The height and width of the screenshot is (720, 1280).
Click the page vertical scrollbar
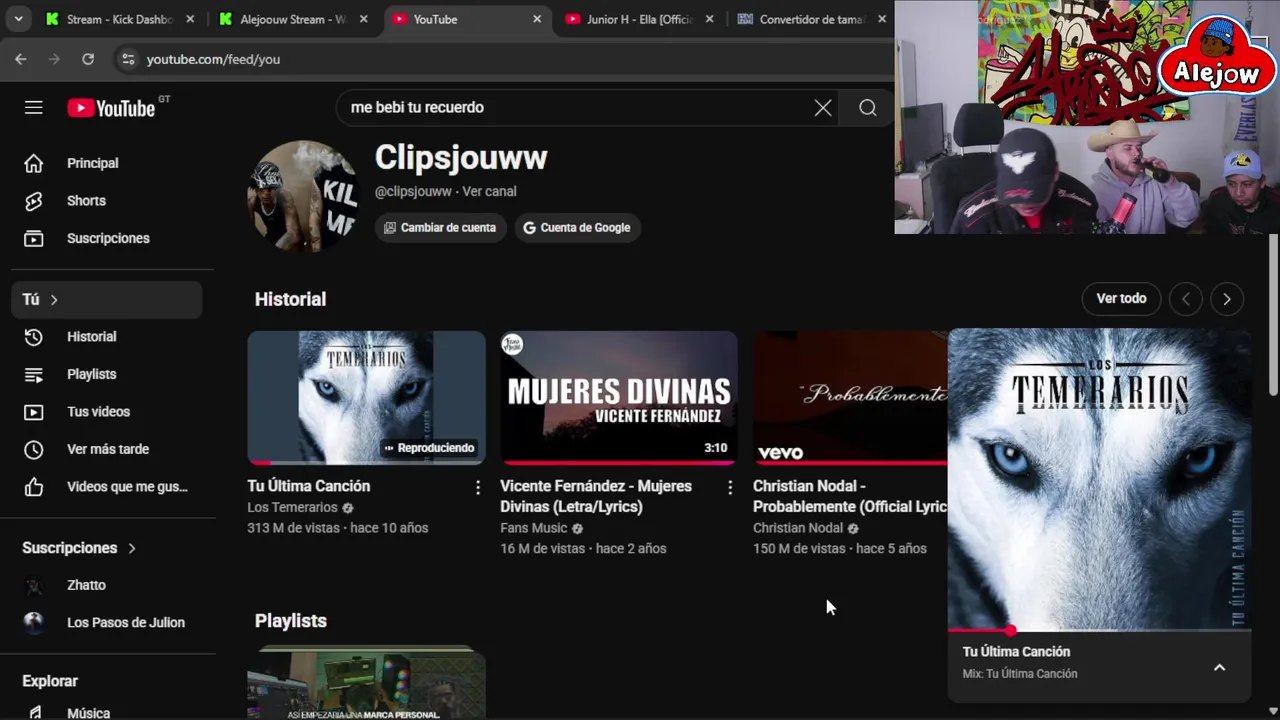click(x=1273, y=315)
